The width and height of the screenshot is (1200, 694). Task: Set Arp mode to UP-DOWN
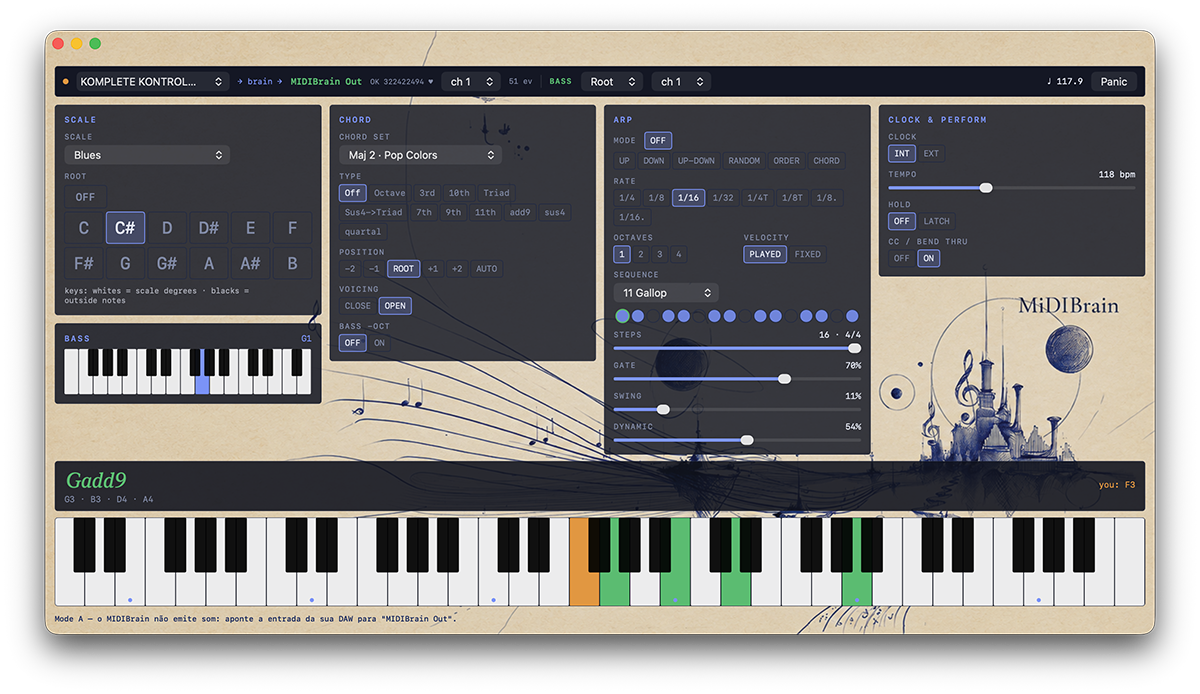(696, 160)
